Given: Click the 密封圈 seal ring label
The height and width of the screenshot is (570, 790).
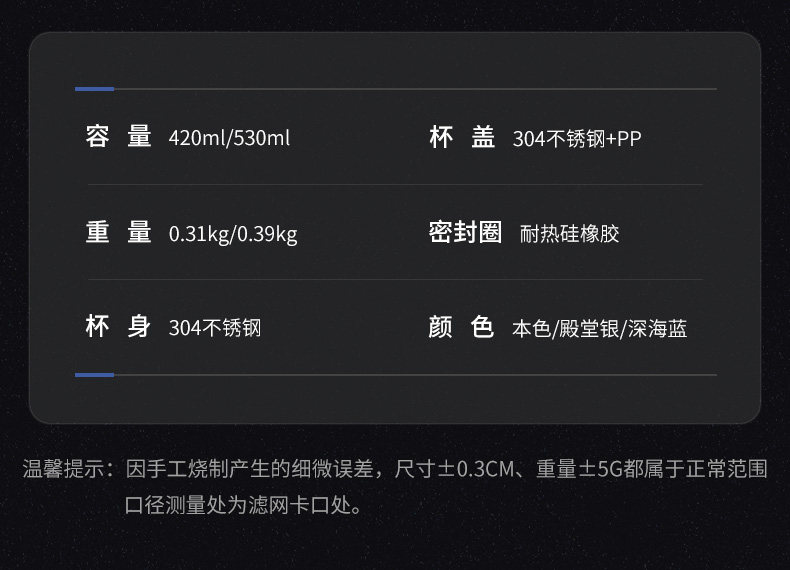Looking at the screenshot, I should click(465, 233).
